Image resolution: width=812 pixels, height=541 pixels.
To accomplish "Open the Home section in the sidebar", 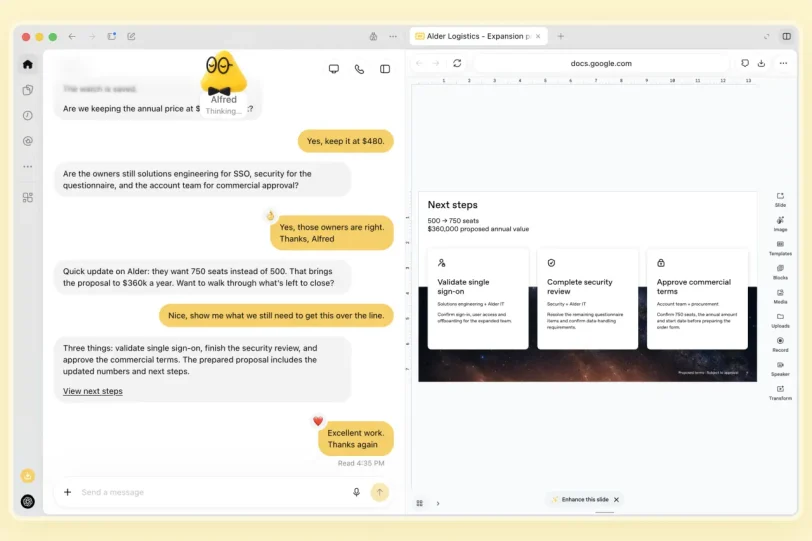I will [28, 64].
